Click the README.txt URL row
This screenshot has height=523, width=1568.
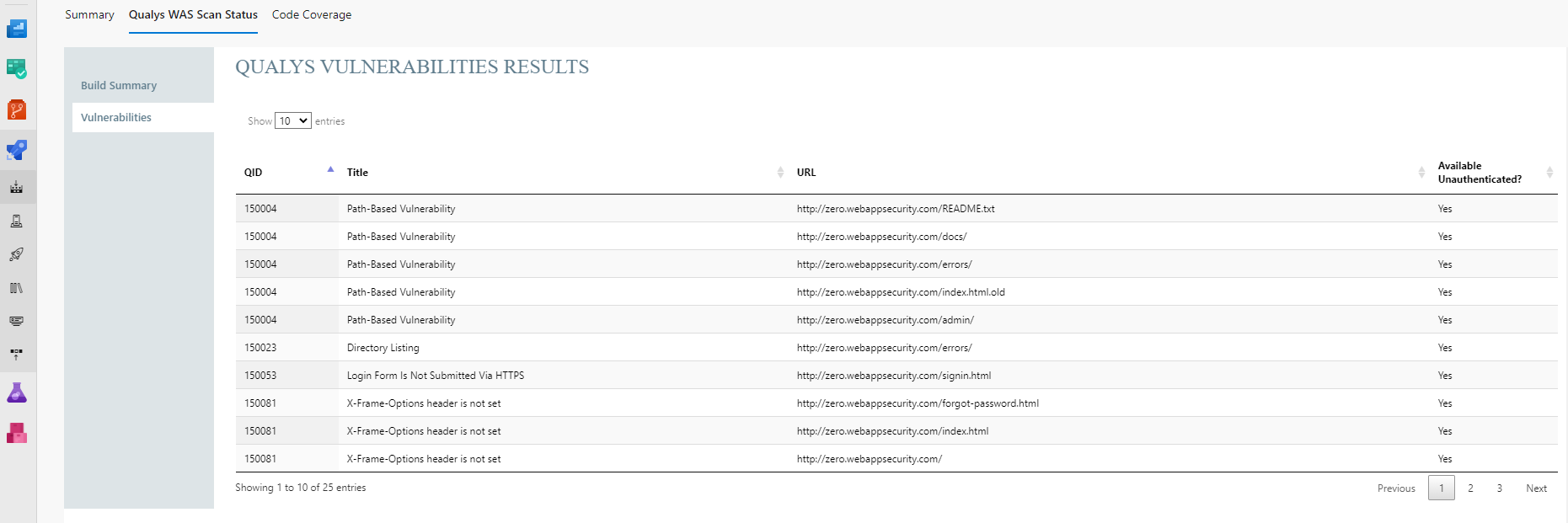click(x=895, y=209)
